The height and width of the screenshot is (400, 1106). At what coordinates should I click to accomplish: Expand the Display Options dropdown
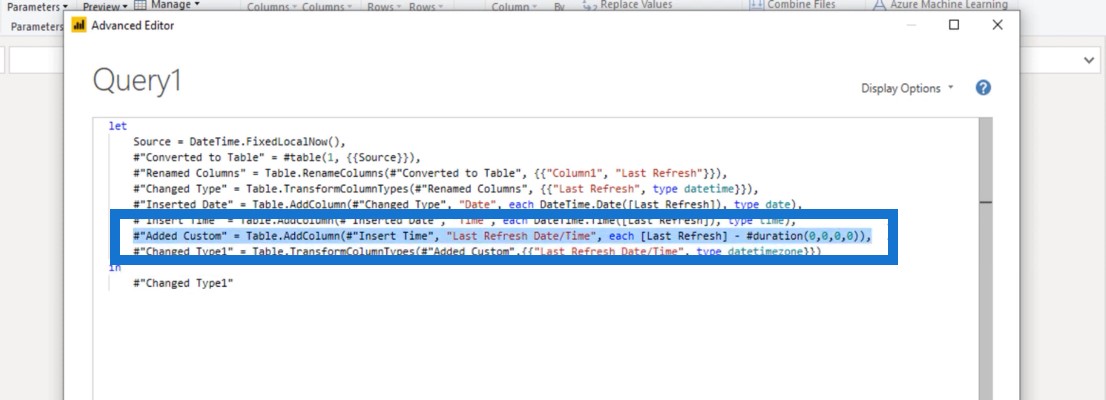point(907,88)
